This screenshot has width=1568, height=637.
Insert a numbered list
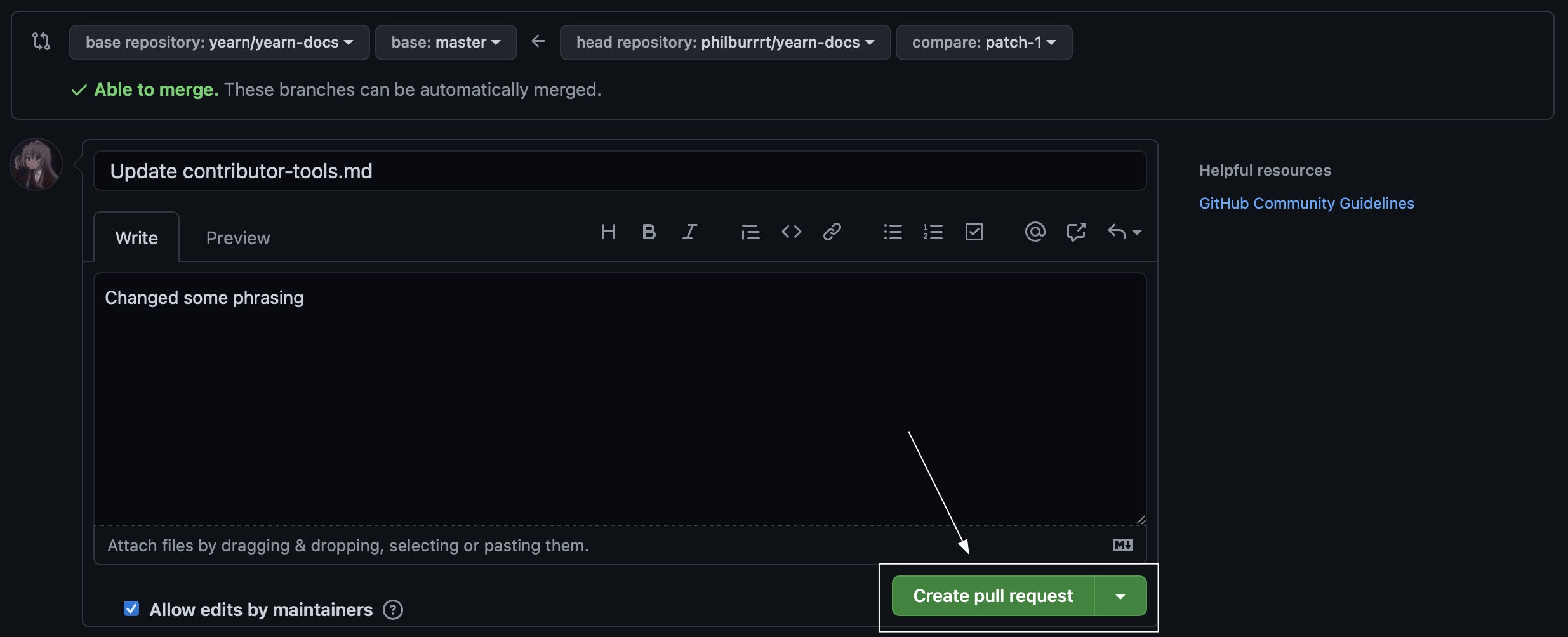pyautogui.click(x=933, y=232)
